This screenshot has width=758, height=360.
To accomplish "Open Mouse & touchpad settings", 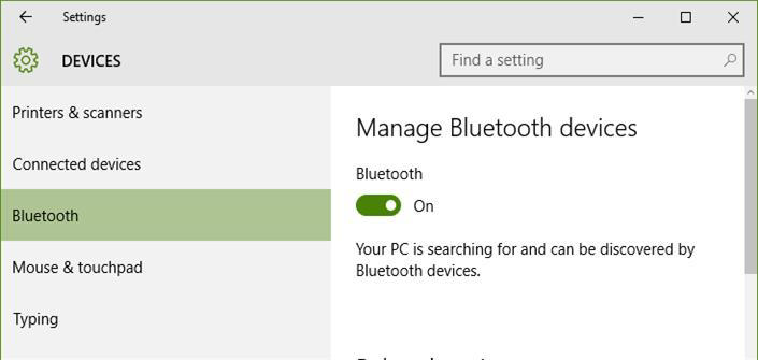I will point(166,267).
